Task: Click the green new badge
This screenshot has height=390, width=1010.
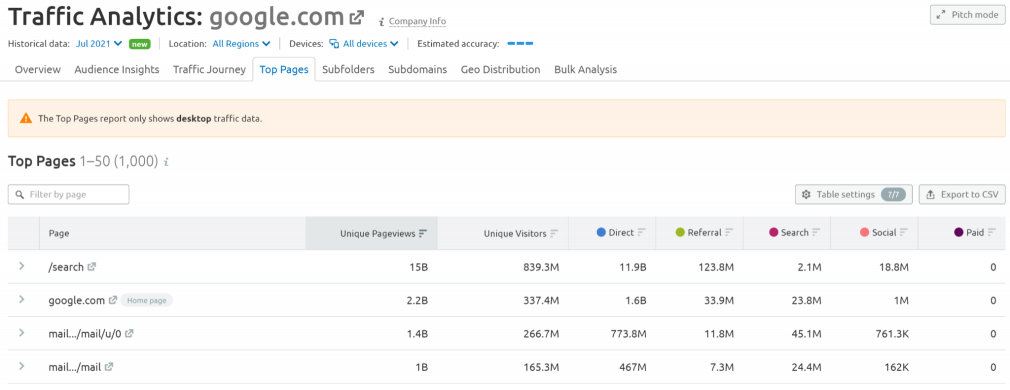Action: (x=139, y=44)
